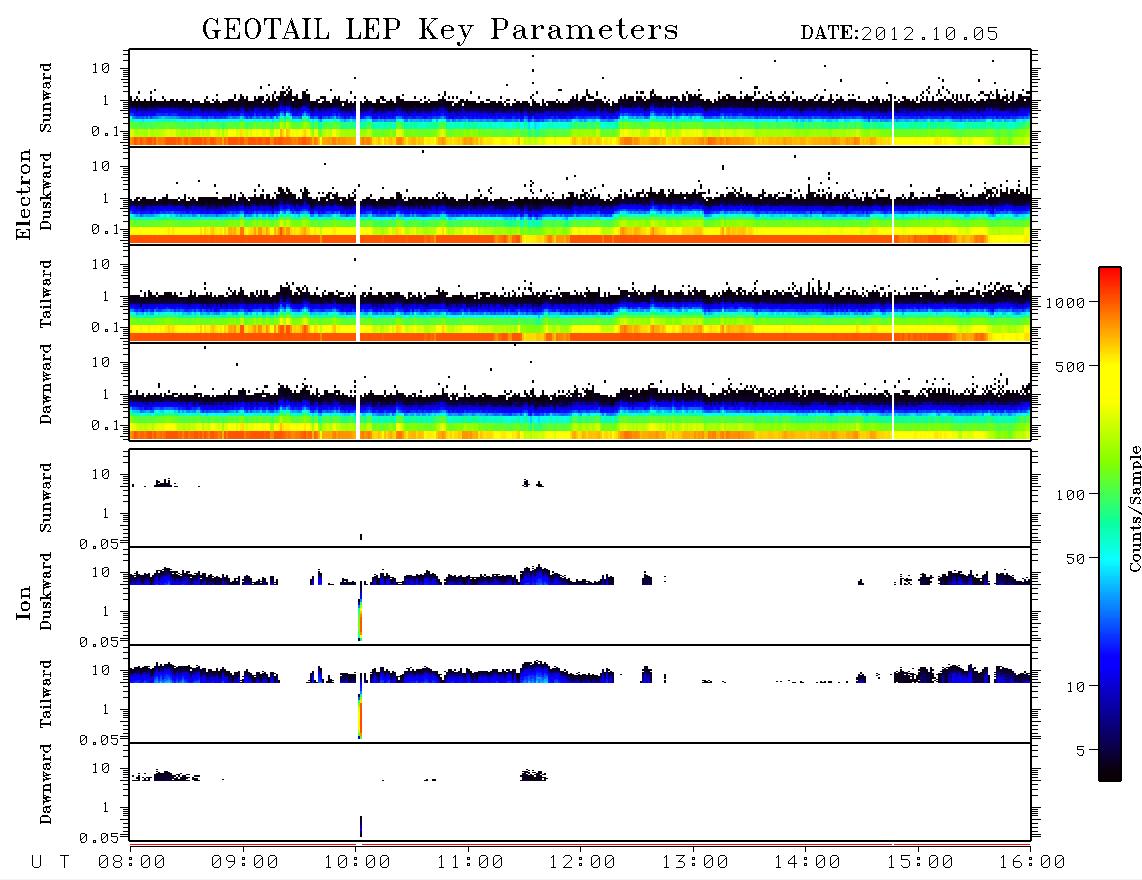The height and width of the screenshot is (880, 1142).
Task: Click the 15:00 time axis label
Action: coord(919,863)
